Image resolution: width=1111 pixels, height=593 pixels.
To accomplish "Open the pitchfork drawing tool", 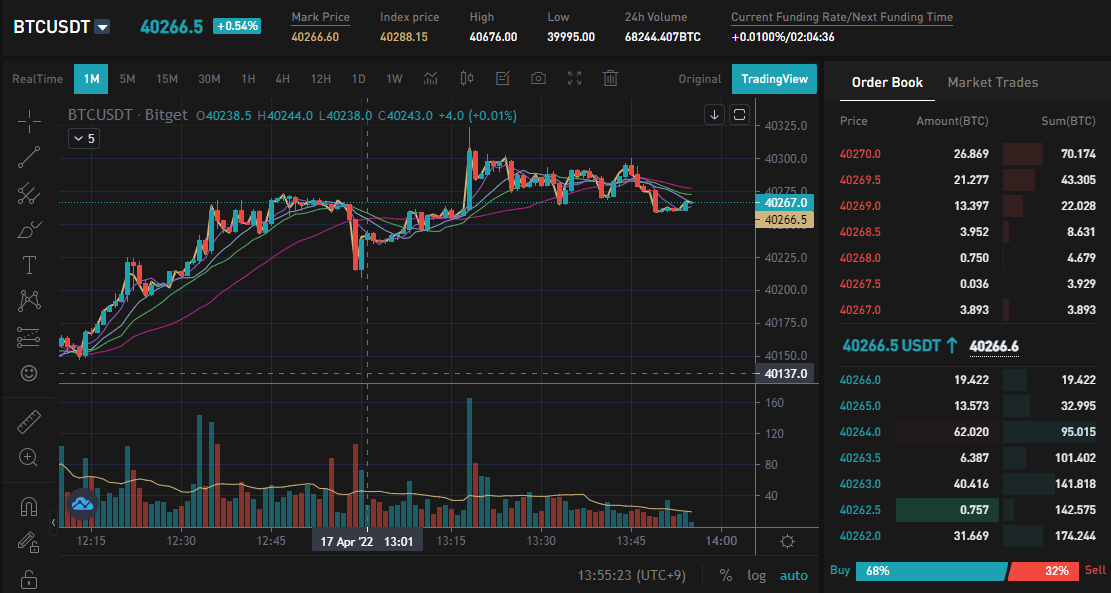I will 29,193.
